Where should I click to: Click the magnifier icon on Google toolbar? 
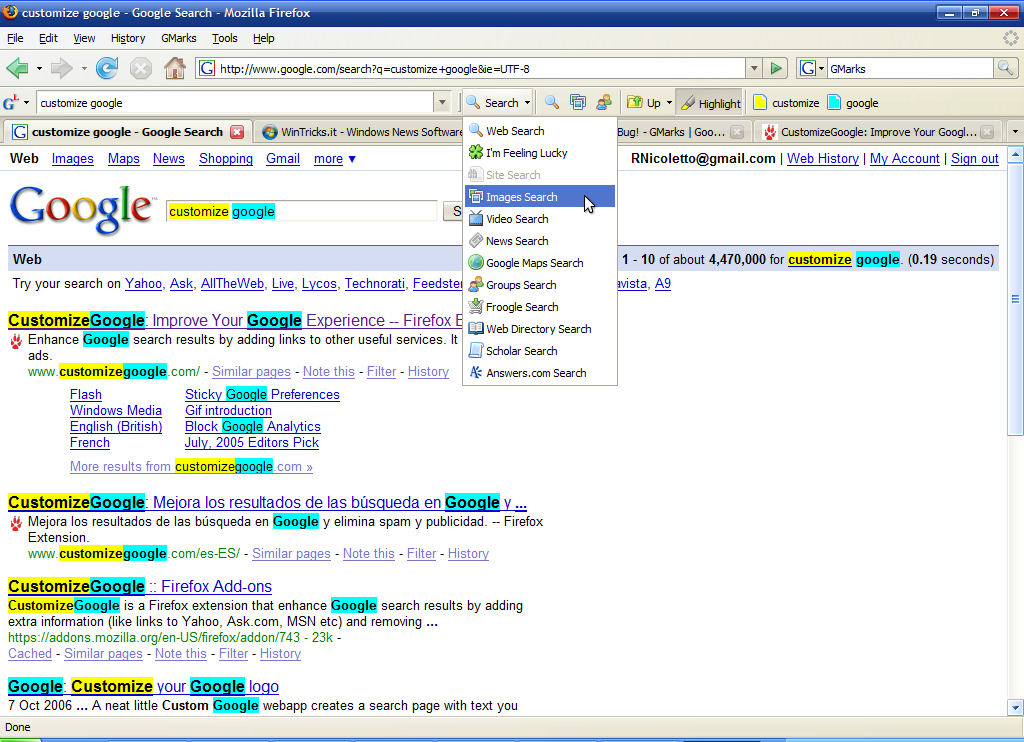[552, 103]
